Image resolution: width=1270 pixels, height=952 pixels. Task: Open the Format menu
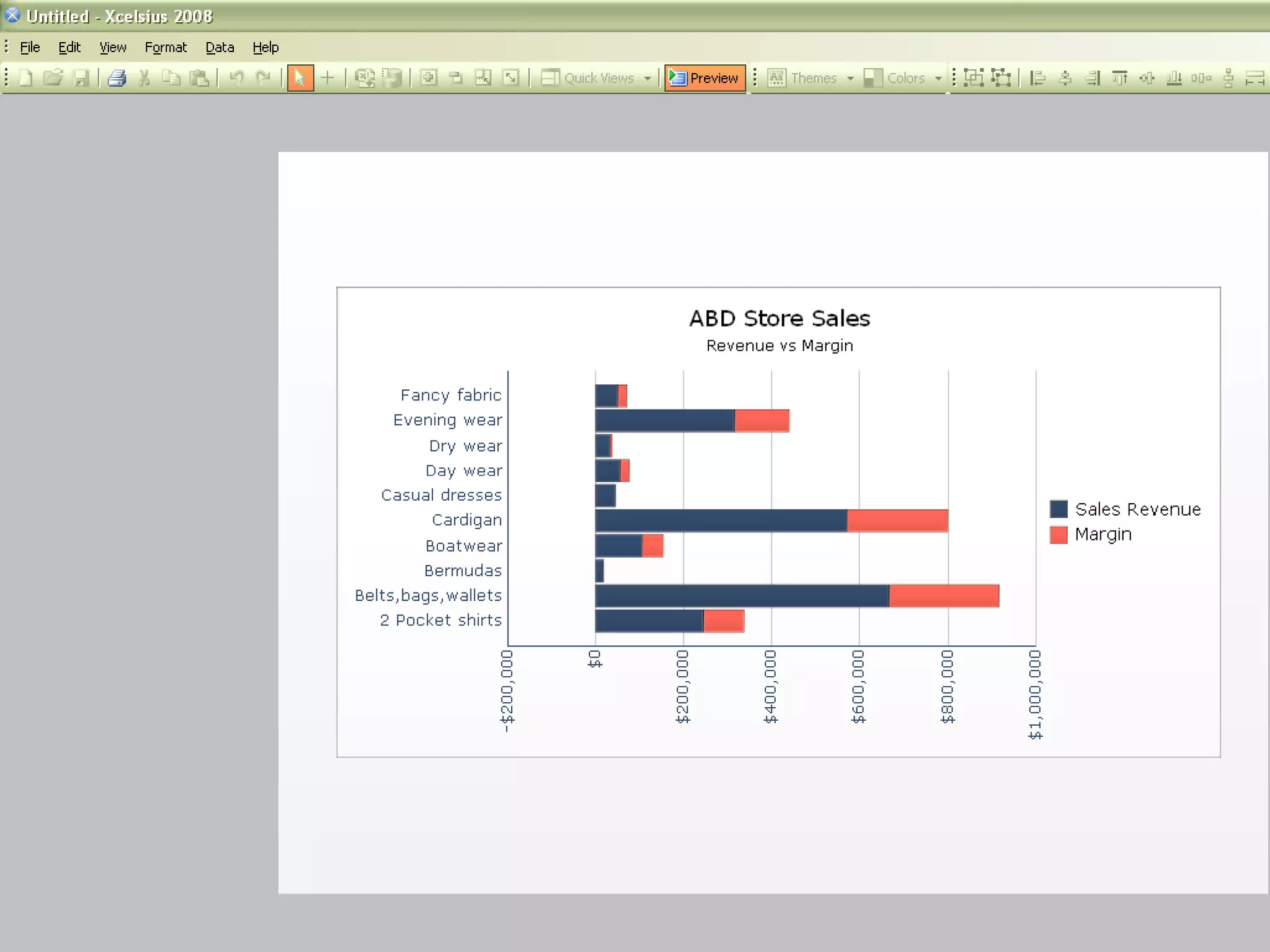click(x=166, y=47)
